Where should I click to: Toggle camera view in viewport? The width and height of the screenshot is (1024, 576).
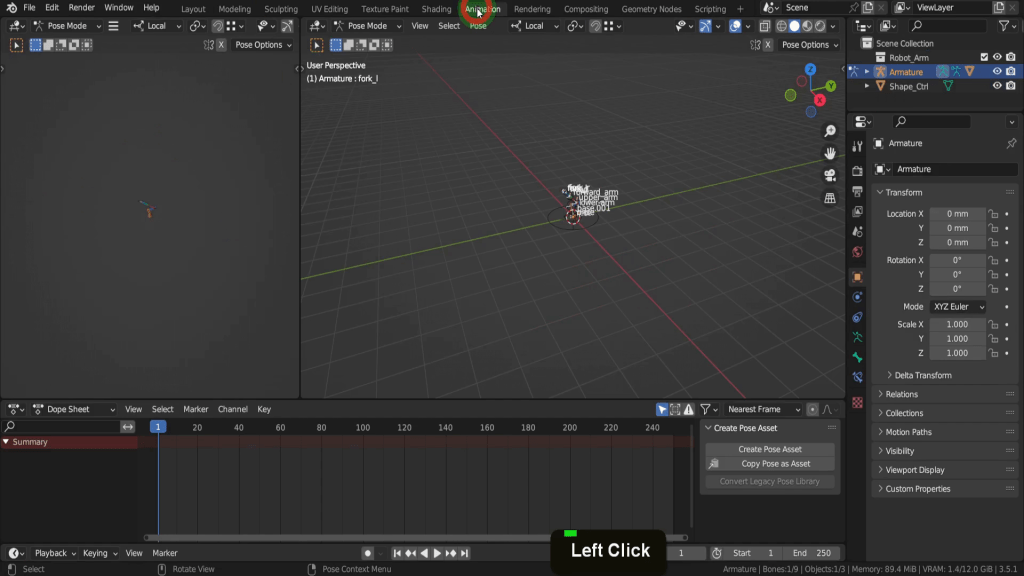pyautogui.click(x=830, y=175)
